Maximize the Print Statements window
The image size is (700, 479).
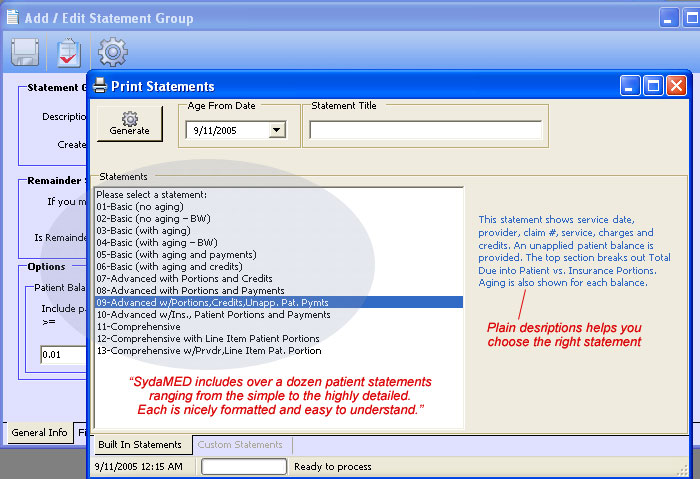pos(653,86)
